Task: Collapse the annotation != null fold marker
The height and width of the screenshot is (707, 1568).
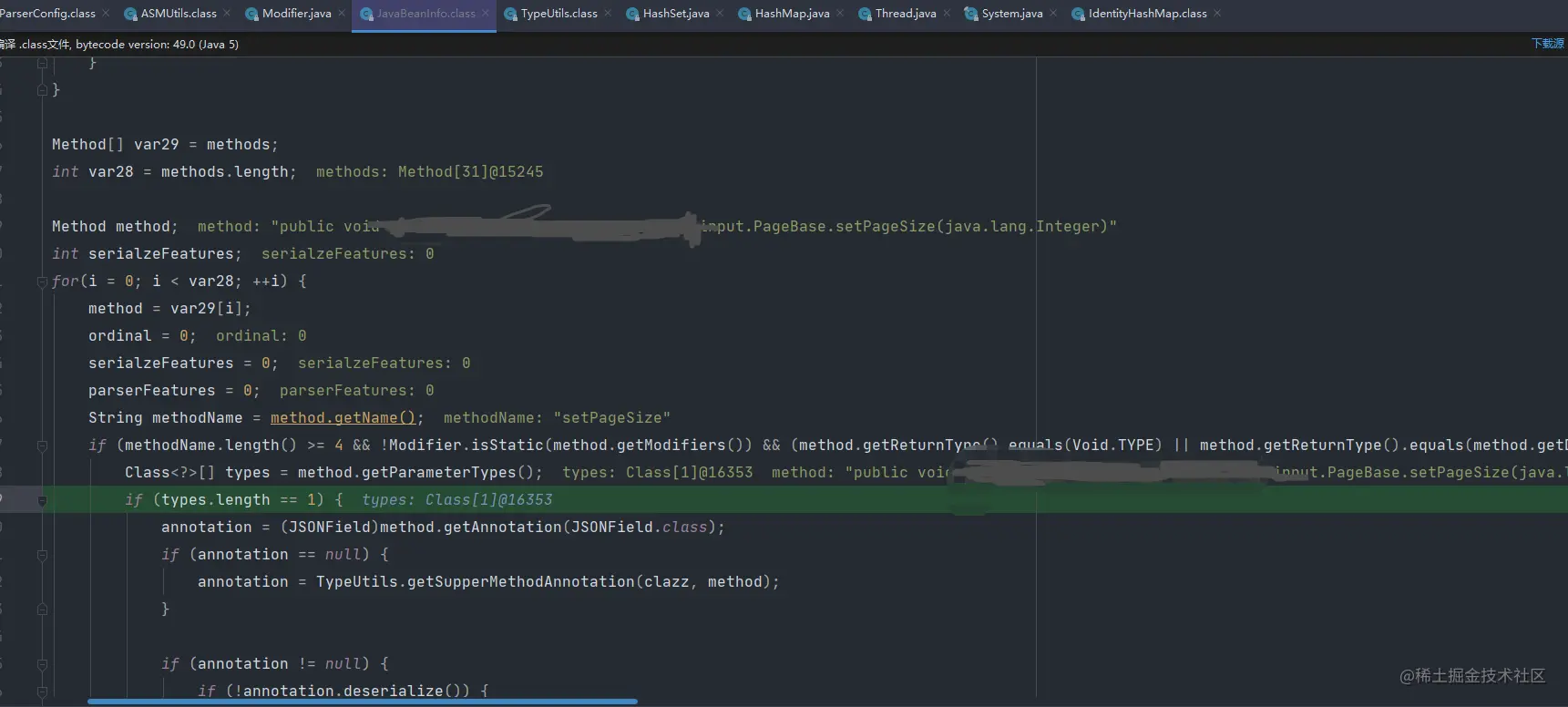Action: (x=42, y=664)
